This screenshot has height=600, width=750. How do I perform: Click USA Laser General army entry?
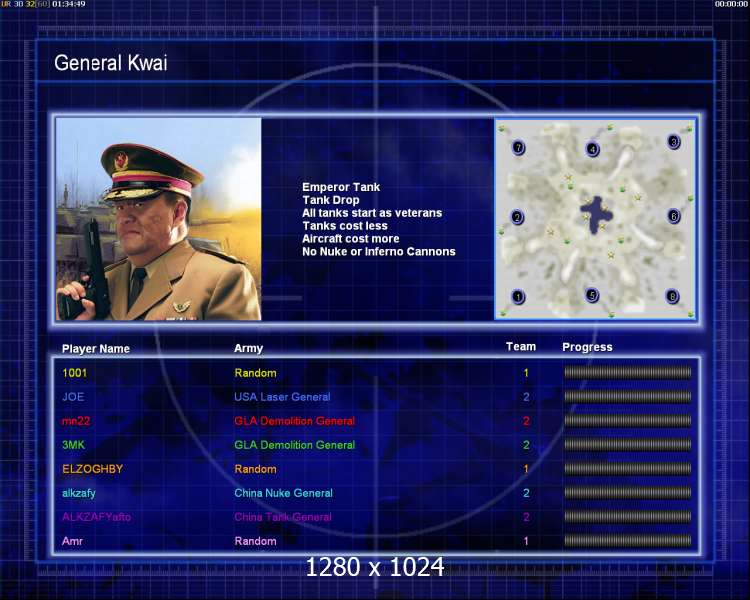(x=282, y=397)
